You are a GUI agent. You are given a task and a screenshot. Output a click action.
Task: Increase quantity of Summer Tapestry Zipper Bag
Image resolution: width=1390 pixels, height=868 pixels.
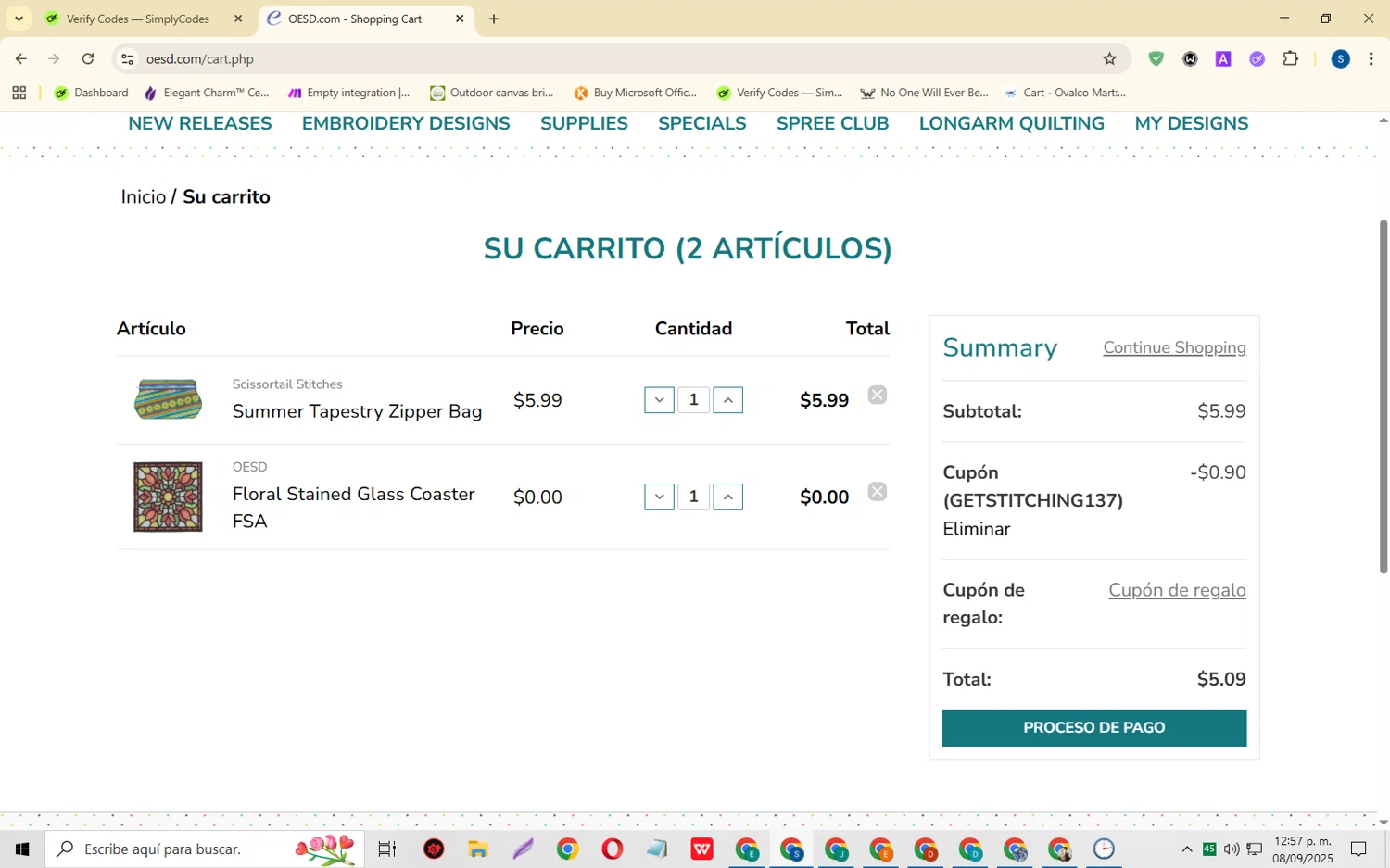727,400
